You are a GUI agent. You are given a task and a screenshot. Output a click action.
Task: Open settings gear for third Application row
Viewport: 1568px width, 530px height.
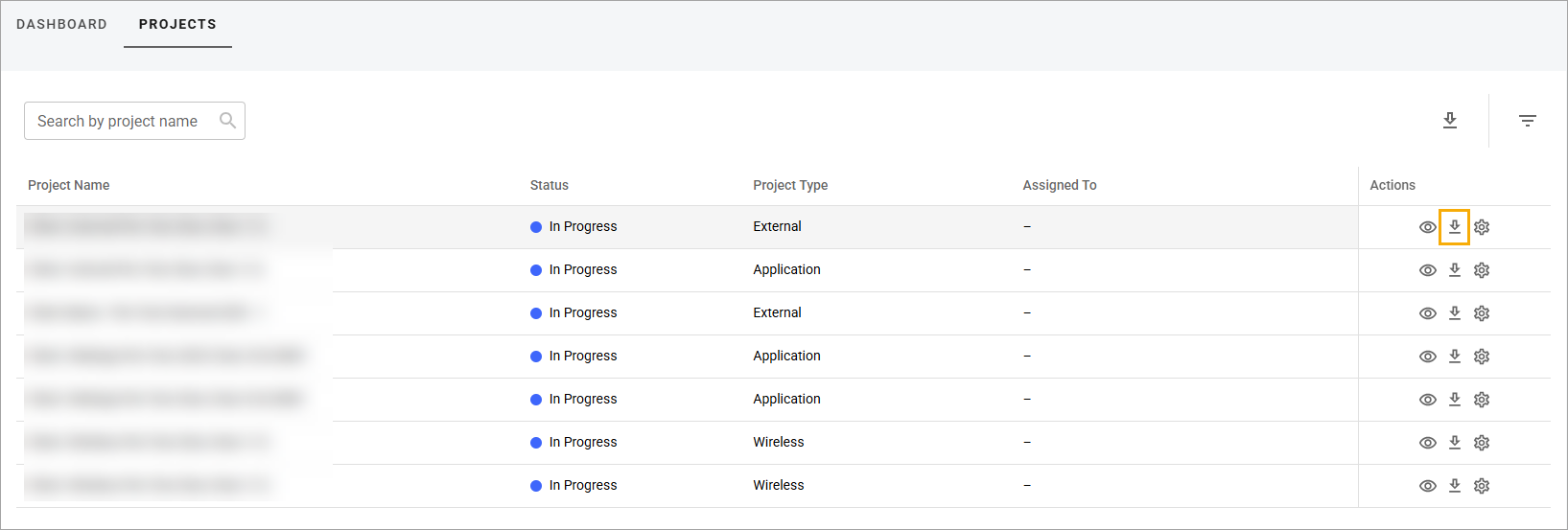(x=1482, y=400)
